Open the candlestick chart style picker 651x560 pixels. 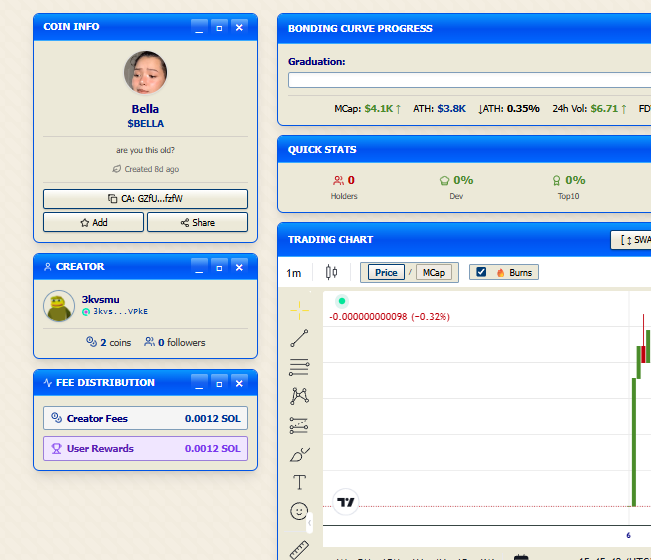point(332,272)
